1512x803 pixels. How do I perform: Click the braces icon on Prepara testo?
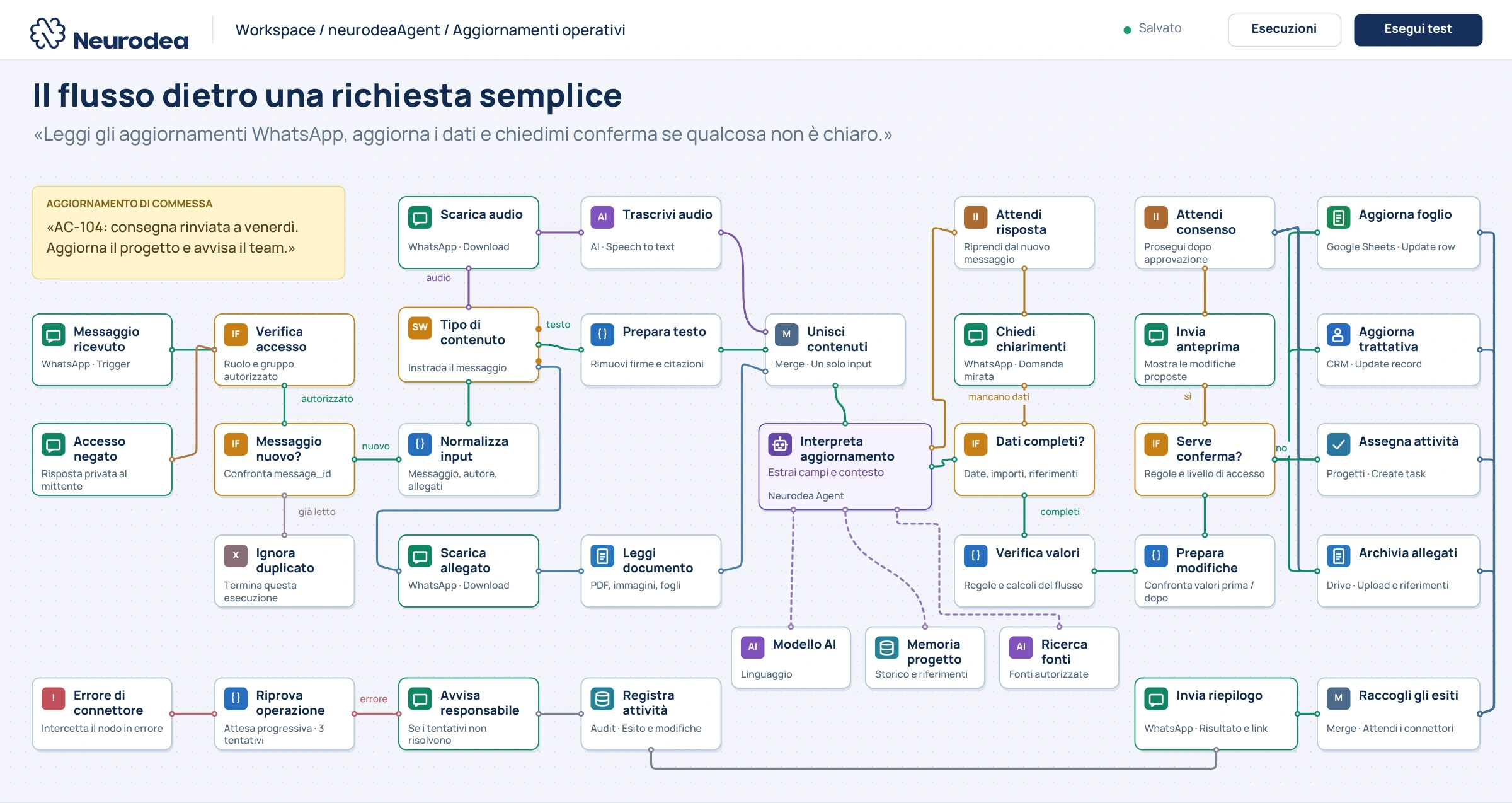(602, 335)
